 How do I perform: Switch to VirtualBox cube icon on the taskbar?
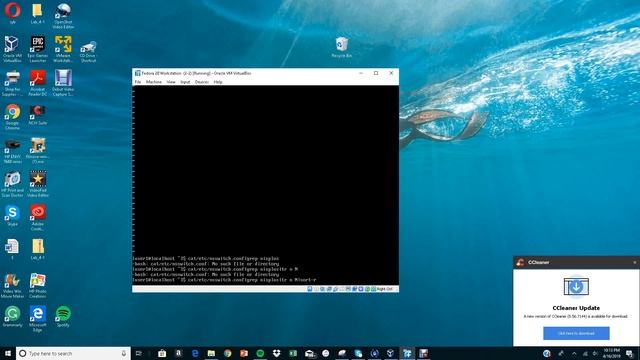click(391, 353)
